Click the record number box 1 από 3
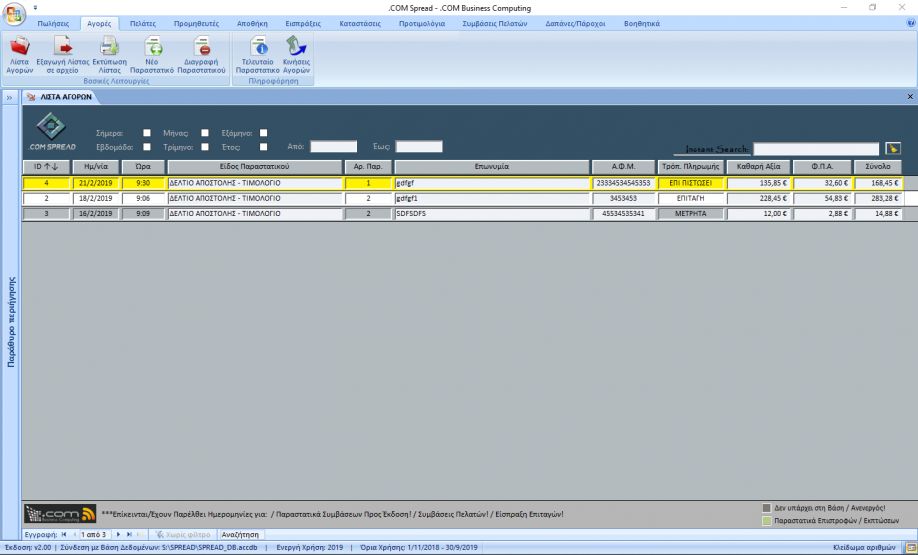Screen dimensions: 918x555 click(94, 535)
